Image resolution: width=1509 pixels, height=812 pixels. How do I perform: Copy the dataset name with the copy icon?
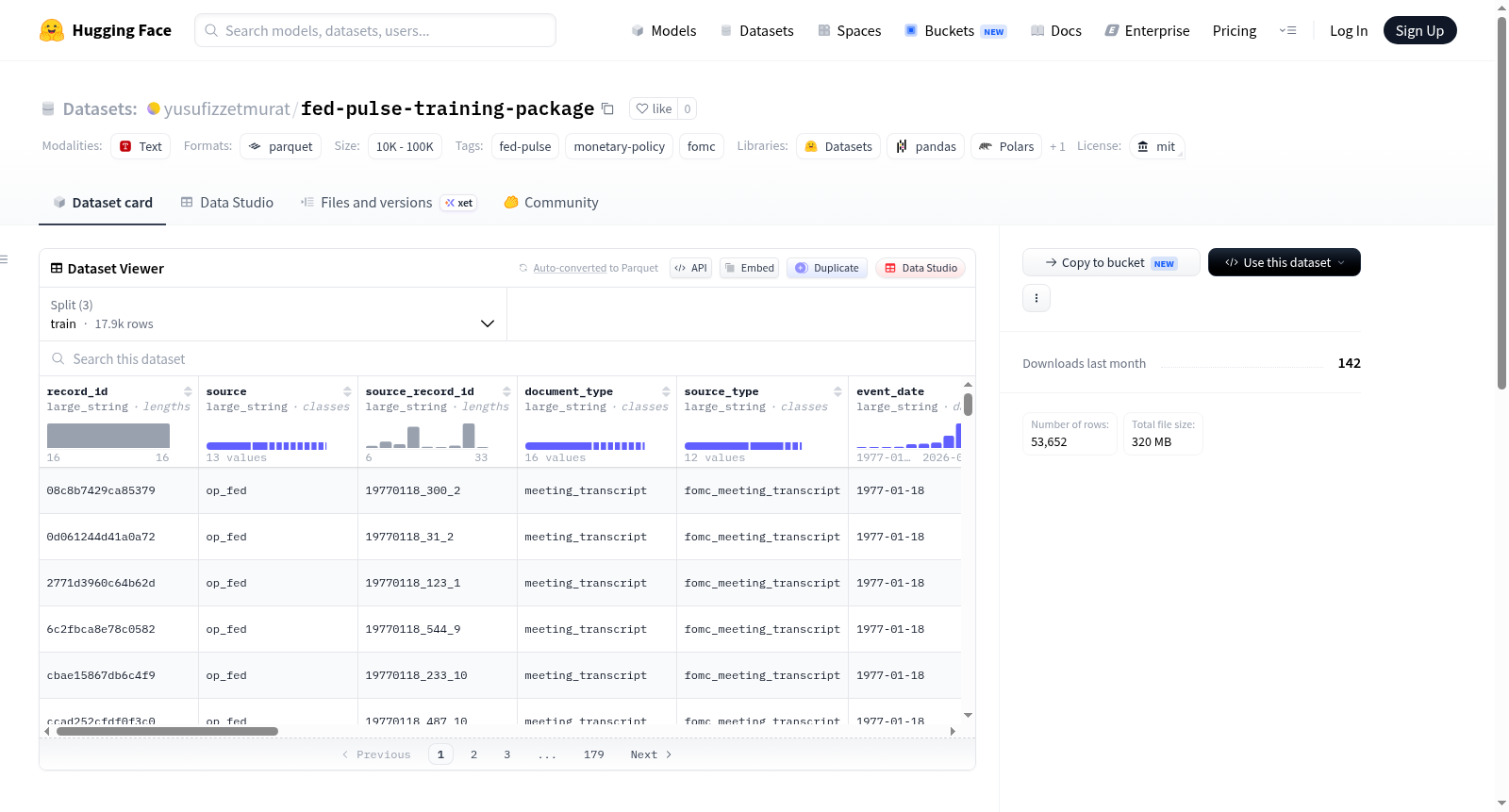click(607, 108)
